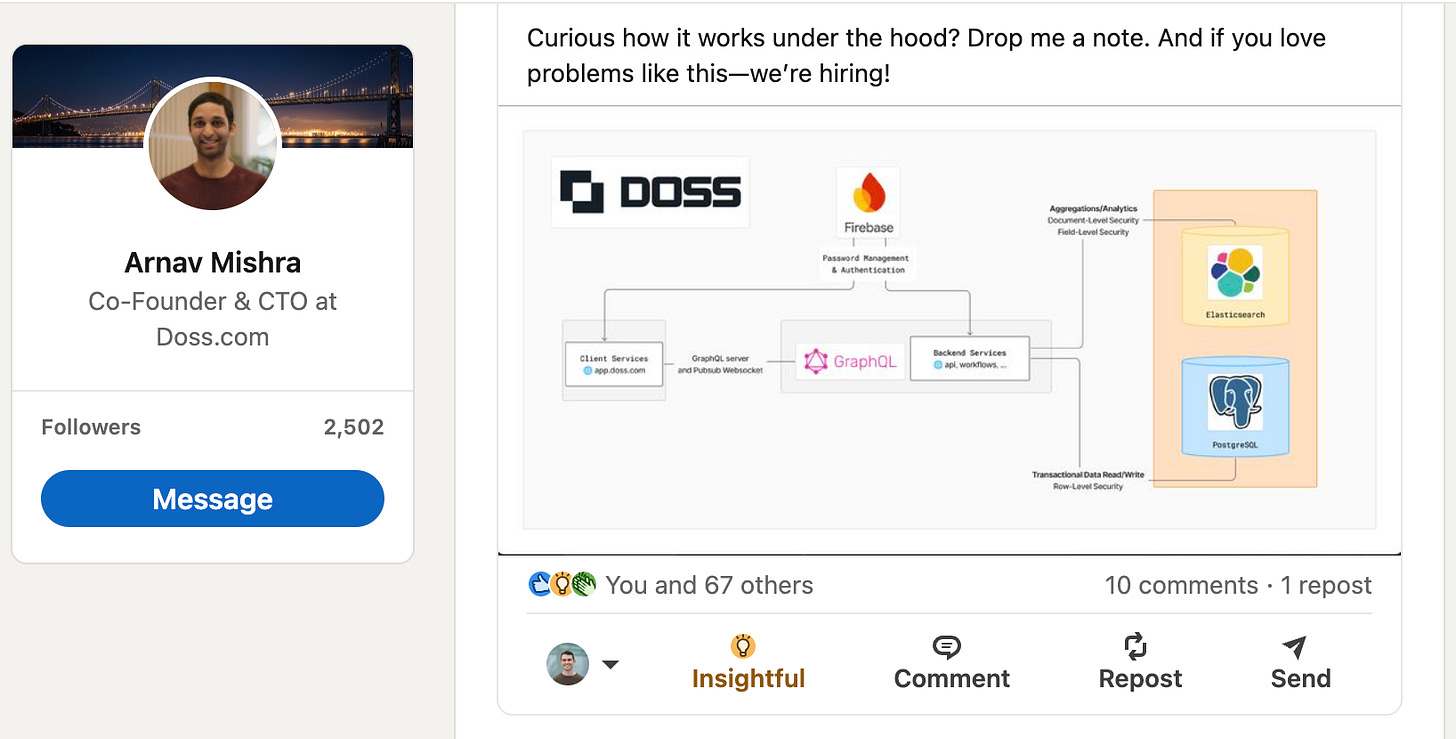The width and height of the screenshot is (1456, 739).
Task: Click the Client Services box in diagram
Action: click(x=614, y=363)
